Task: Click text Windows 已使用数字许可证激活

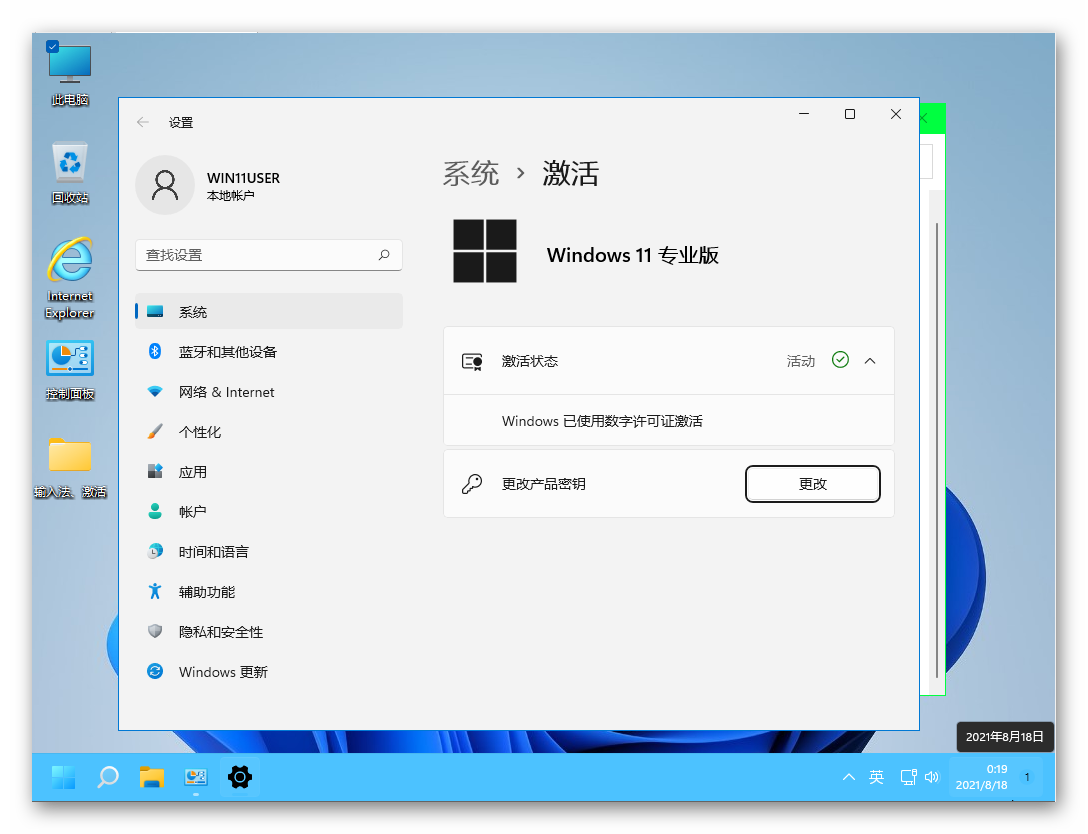Action: pyautogui.click(x=602, y=421)
